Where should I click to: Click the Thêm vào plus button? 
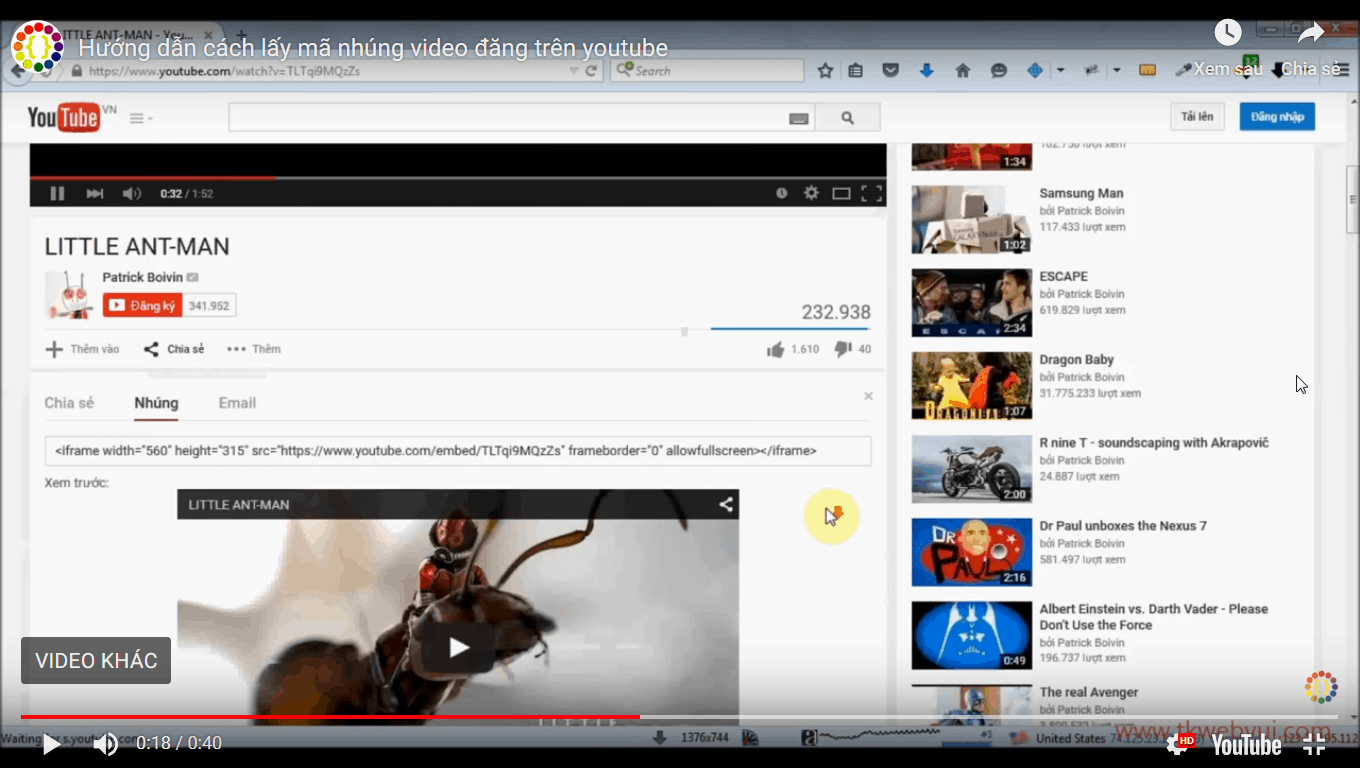[82, 349]
